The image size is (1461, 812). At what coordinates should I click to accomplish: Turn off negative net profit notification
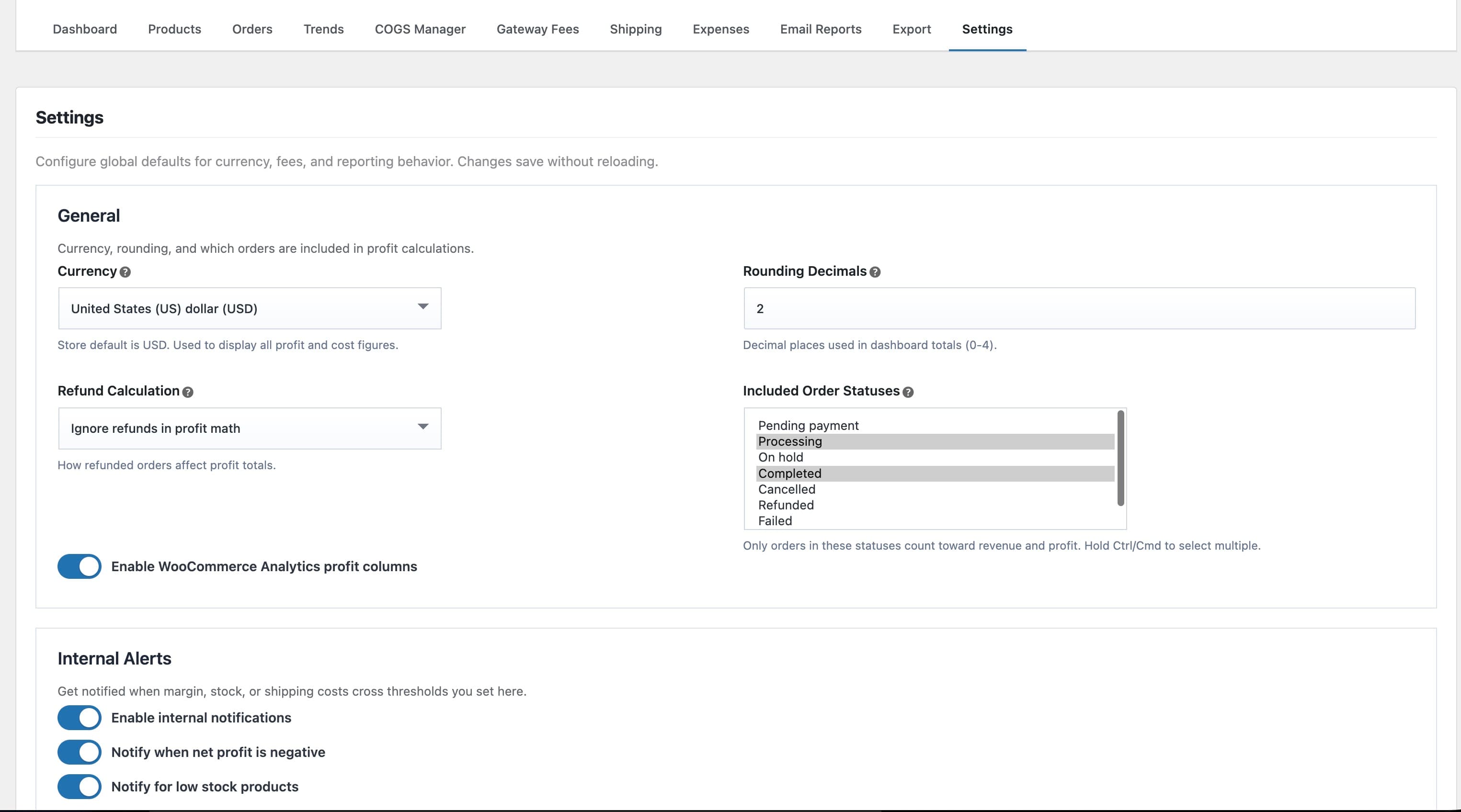point(80,753)
